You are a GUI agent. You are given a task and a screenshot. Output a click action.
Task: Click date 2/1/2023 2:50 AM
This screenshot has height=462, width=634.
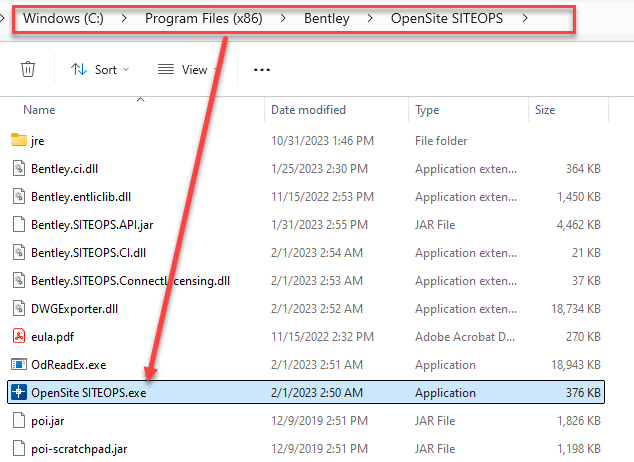tap(317, 392)
